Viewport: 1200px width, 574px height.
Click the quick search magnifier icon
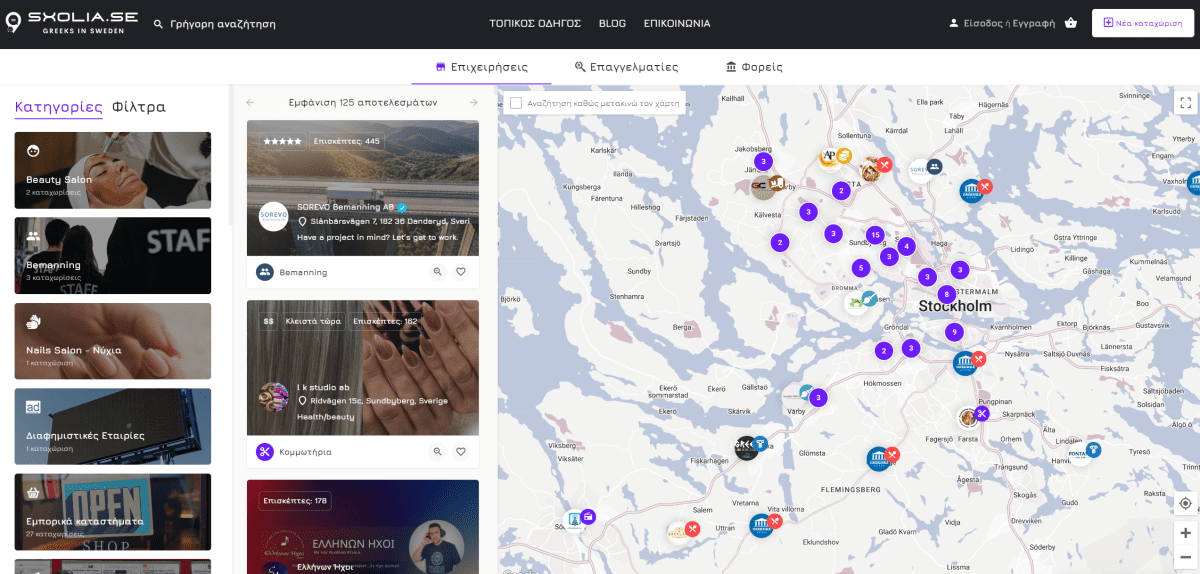click(x=158, y=23)
